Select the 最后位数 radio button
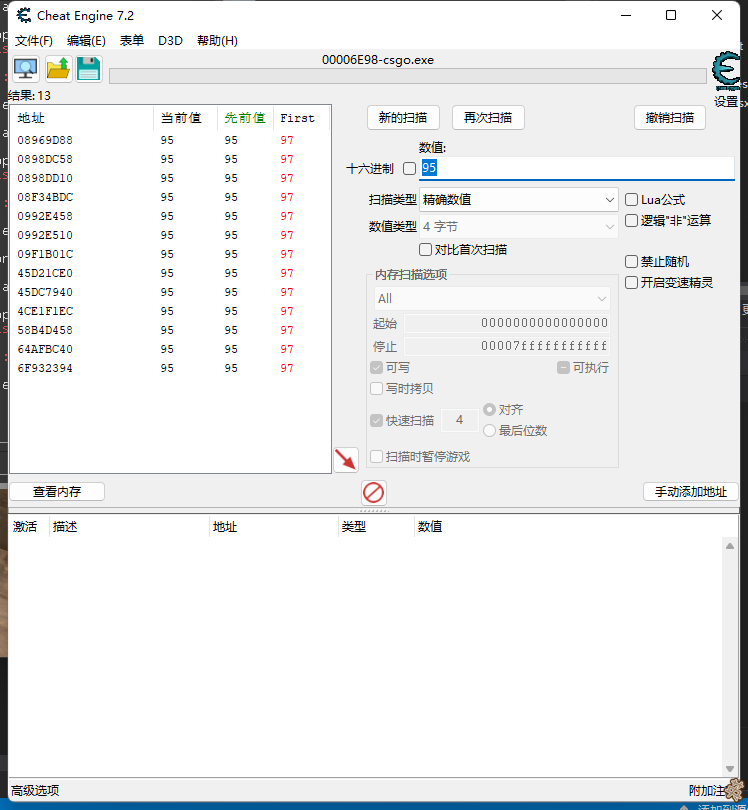The width and height of the screenshot is (748, 810). click(x=489, y=430)
